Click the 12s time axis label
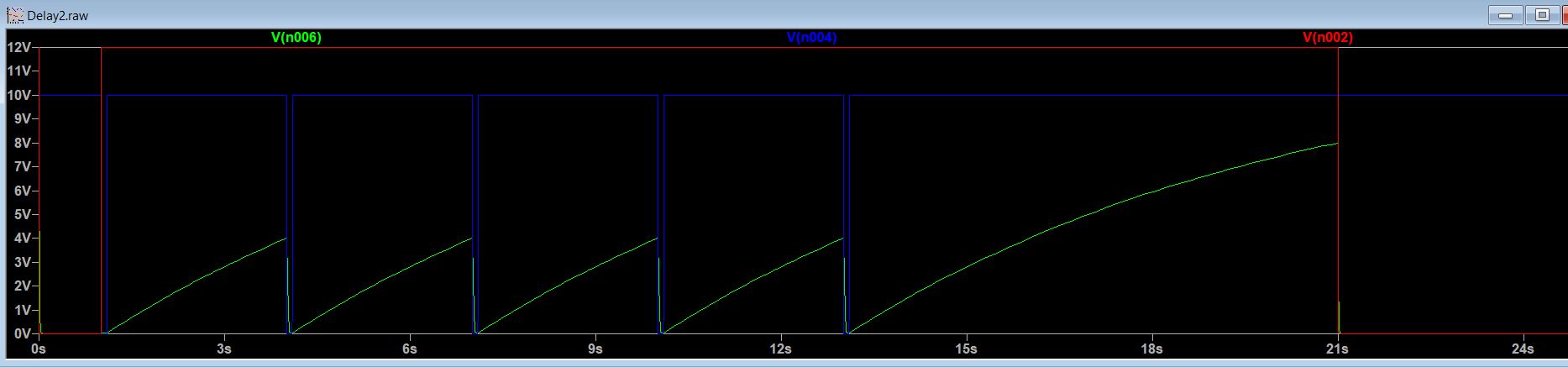The width and height of the screenshot is (1568, 367). click(x=780, y=349)
